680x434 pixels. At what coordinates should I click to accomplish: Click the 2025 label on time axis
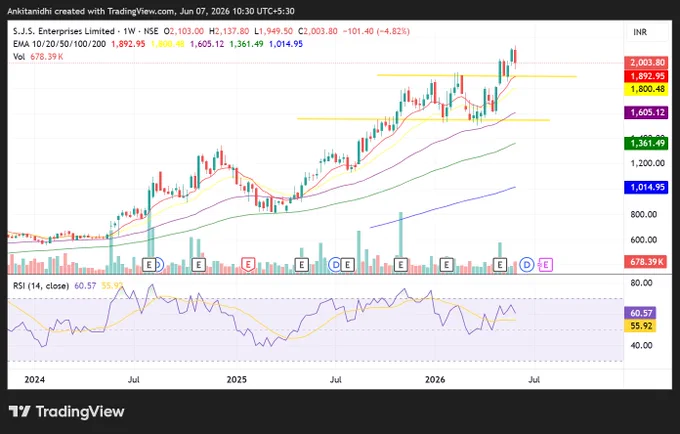237,380
